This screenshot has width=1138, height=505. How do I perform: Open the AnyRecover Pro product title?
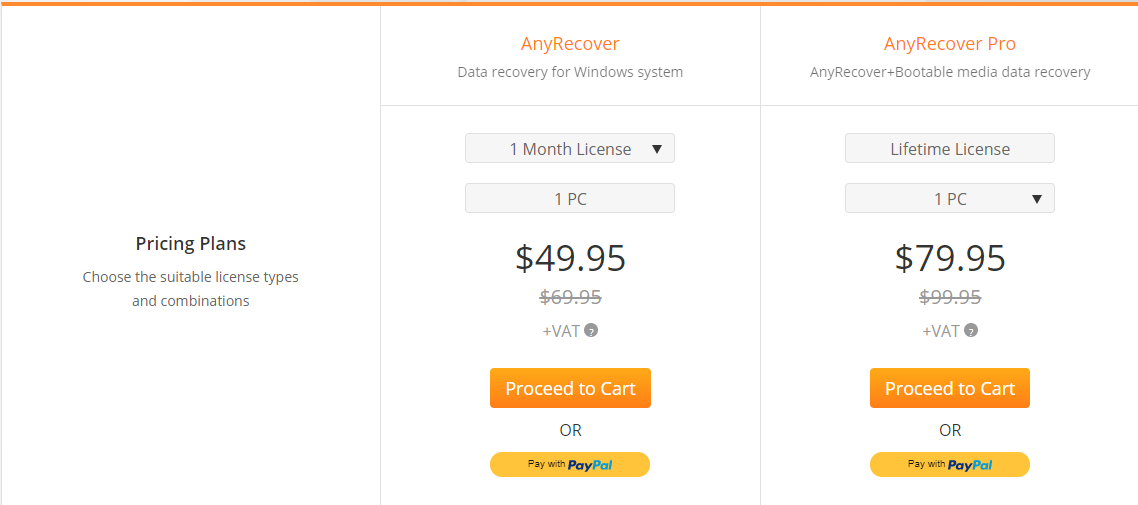coord(949,44)
